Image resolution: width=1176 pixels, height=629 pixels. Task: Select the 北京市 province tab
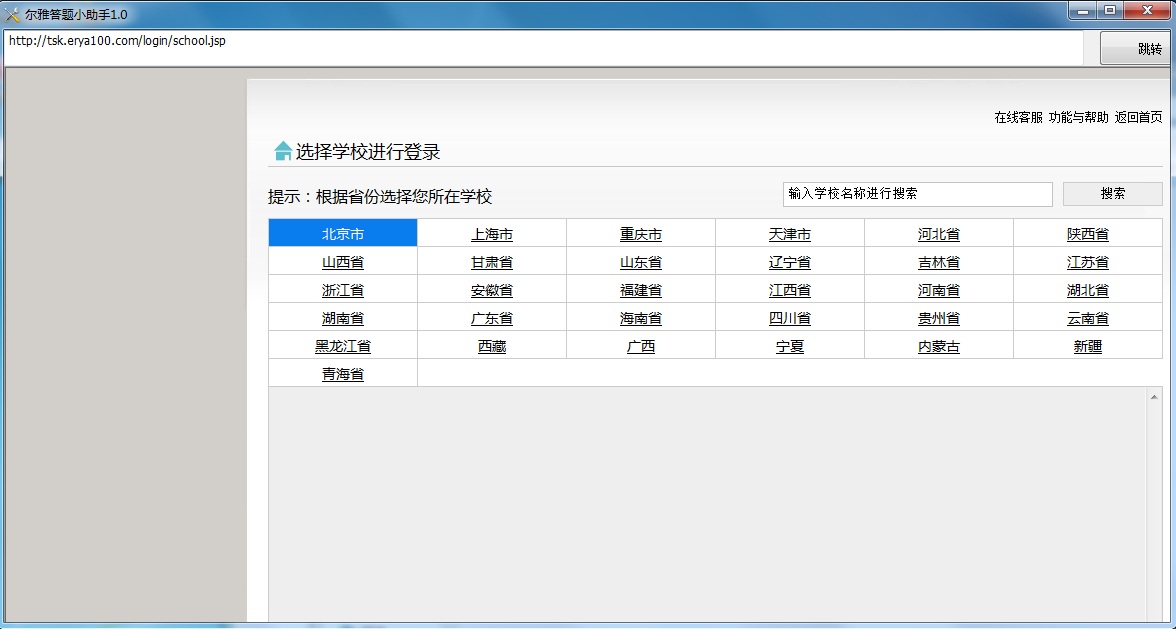(342, 234)
